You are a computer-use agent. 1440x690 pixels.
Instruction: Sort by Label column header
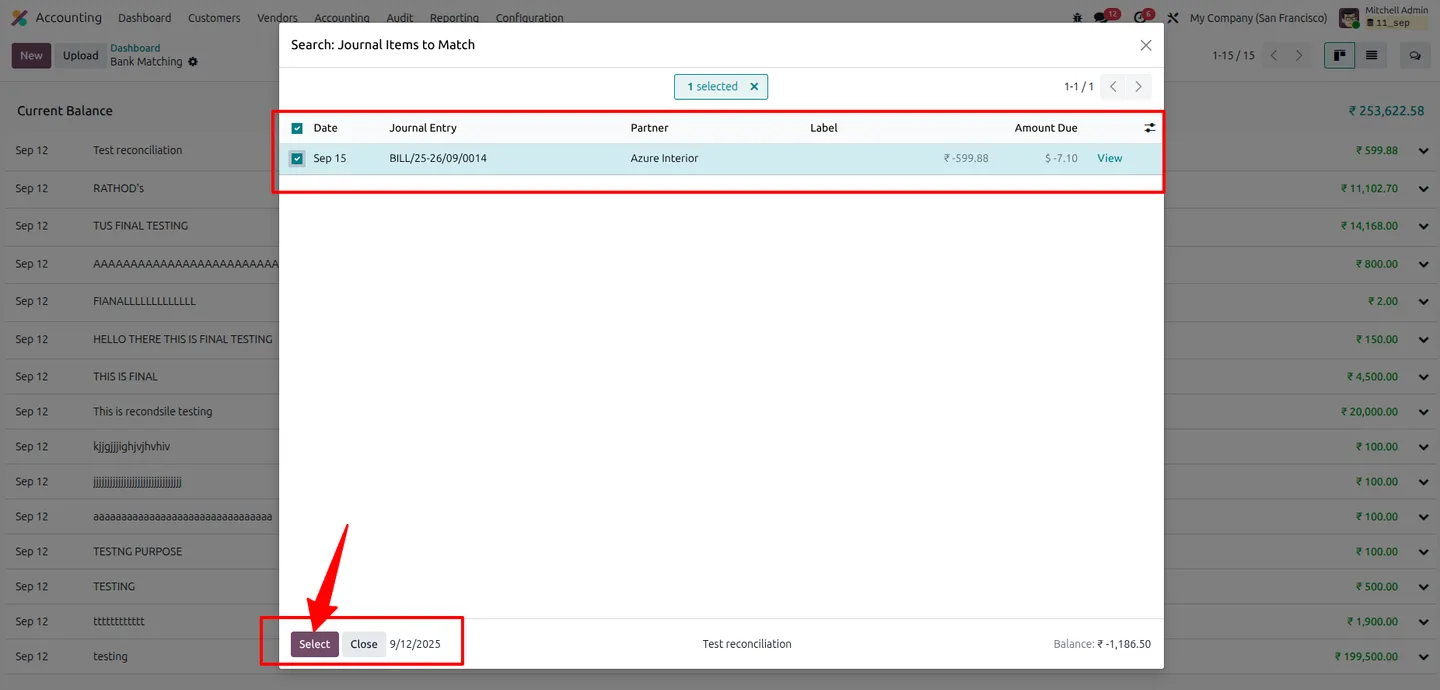[823, 128]
